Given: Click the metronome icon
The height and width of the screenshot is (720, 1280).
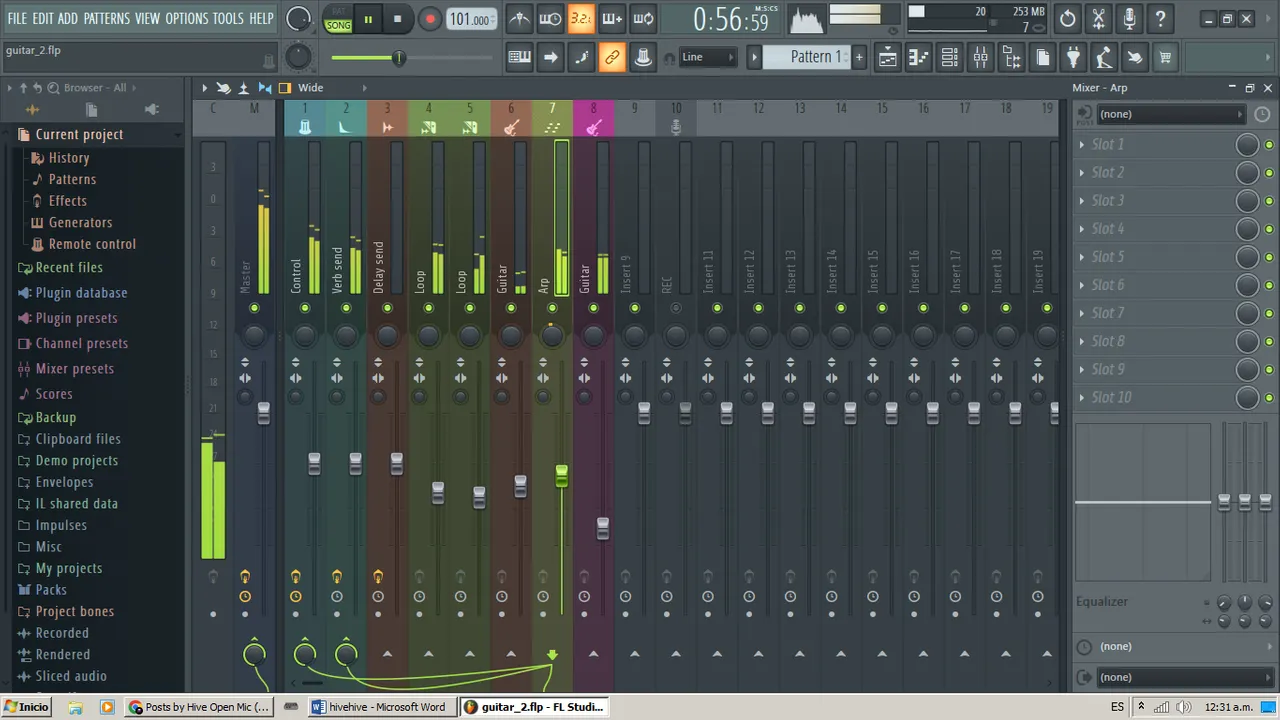Looking at the screenshot, I should 519,19.
